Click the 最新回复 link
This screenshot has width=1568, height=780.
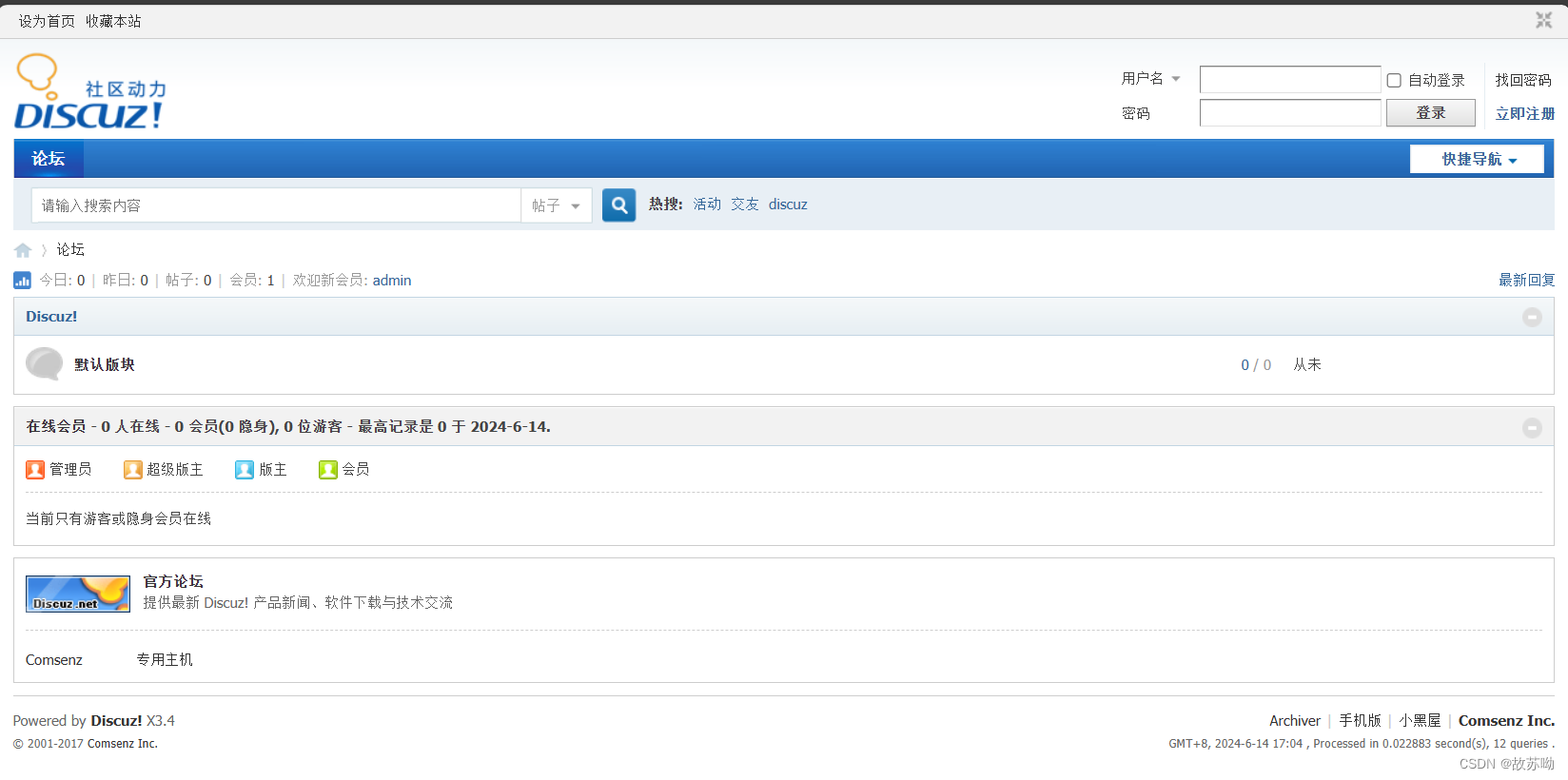(1527, 280)
